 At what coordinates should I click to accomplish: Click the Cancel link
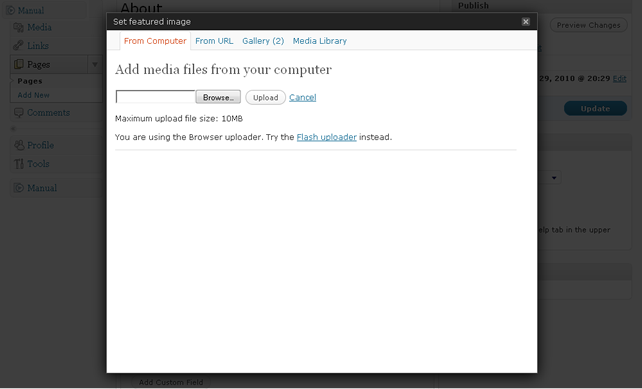click(x=303, y=97)
